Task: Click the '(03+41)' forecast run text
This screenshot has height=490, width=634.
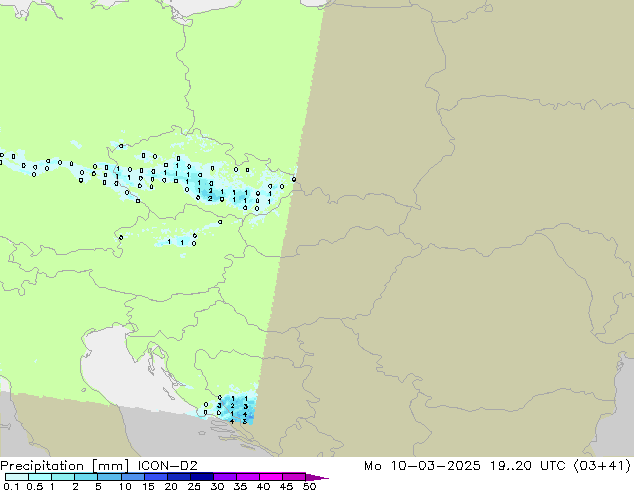Action: pos(602,465)
